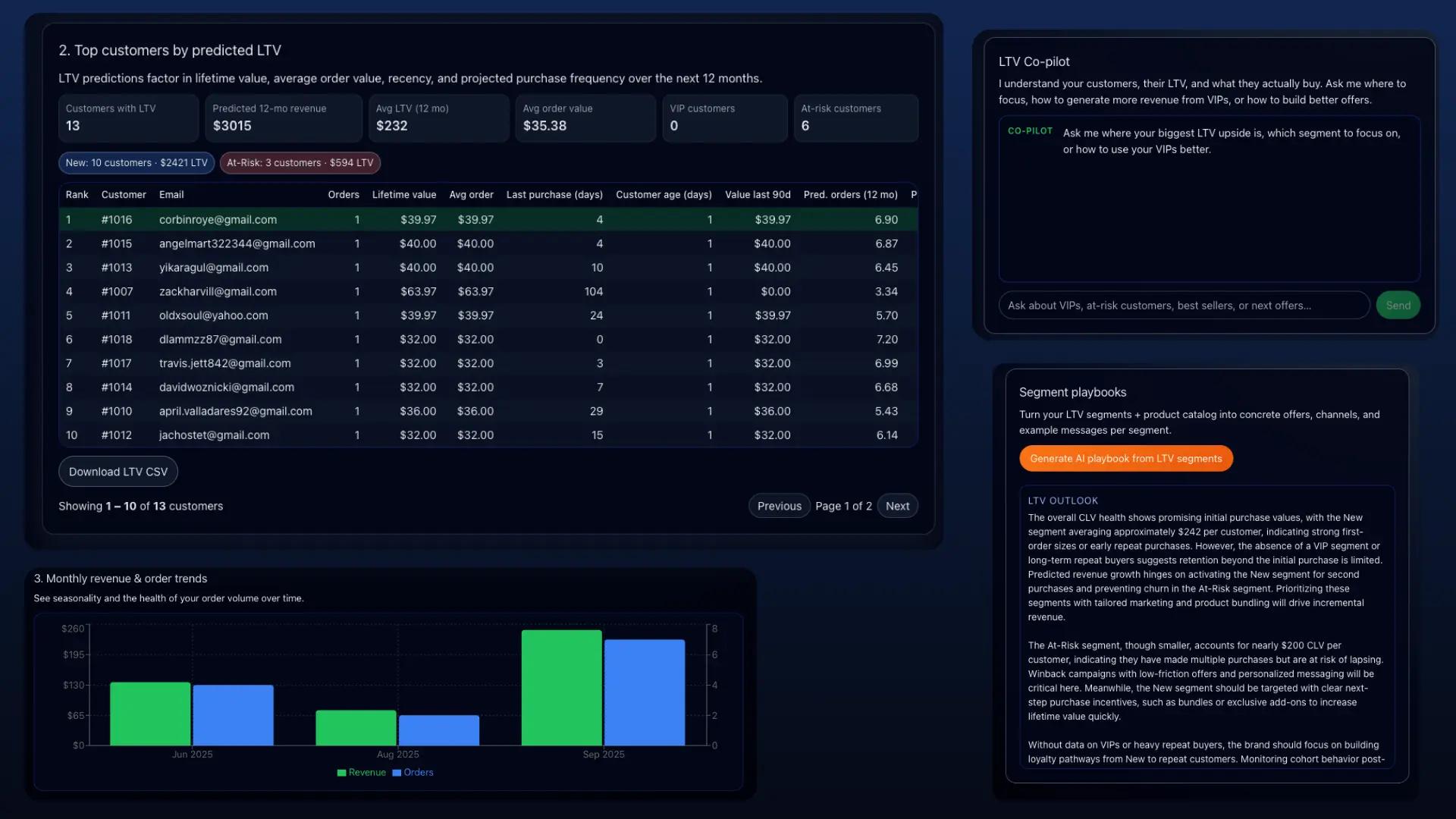Select email corbinroye@gmail.com

pyautogui.click(x=218, y=220)
